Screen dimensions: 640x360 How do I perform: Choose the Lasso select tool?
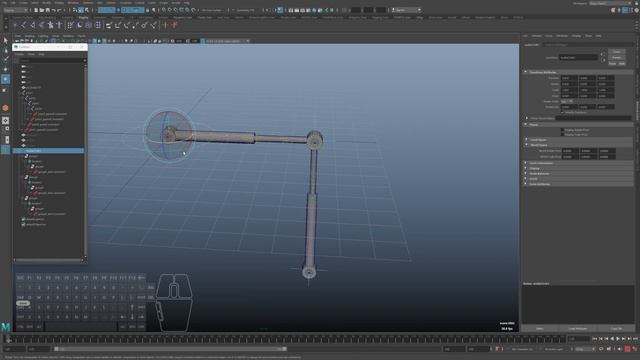5,50
